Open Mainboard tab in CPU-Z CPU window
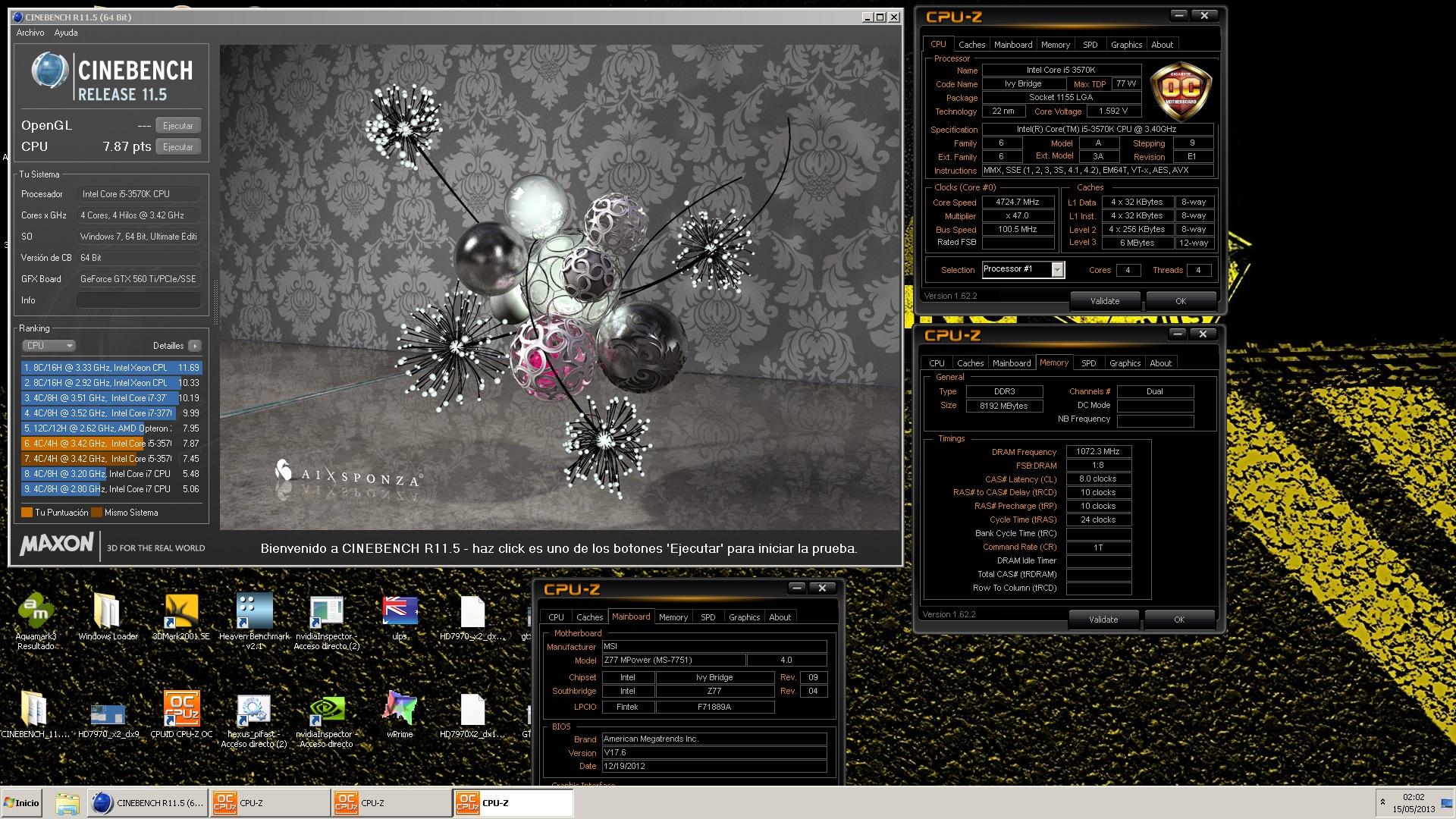1456x819 pixels. point(1013,45)
